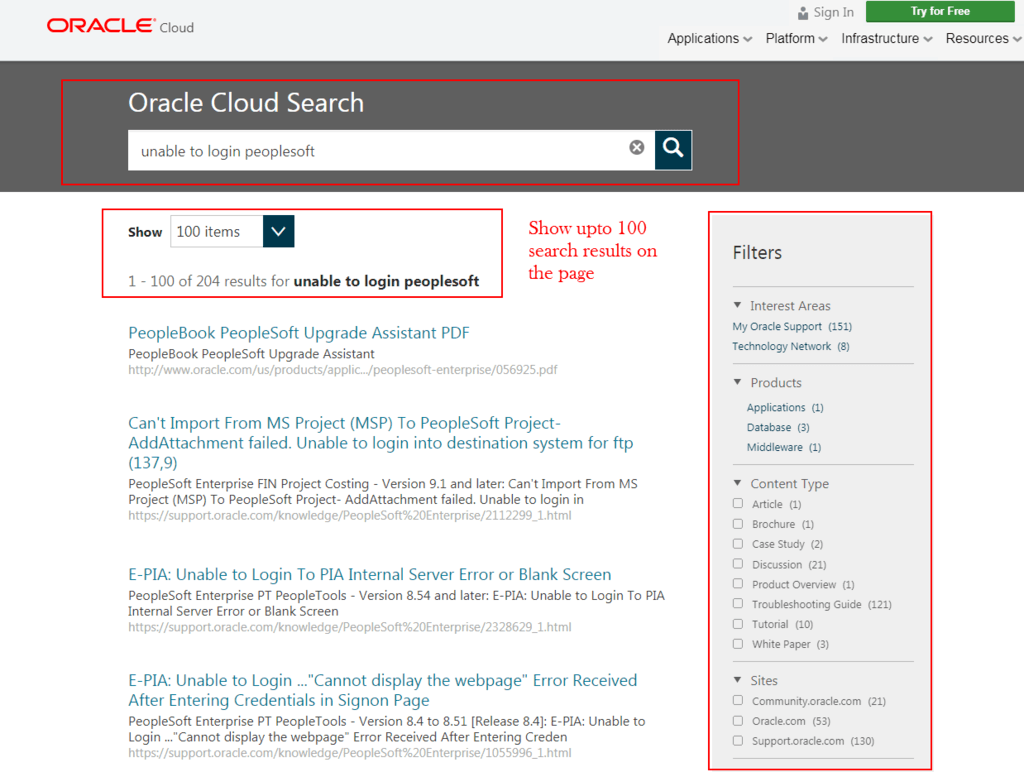Select the Support.oracle.com site filter
Image resolution: width=1024 pixels, height=772 pixels.
pos(738,741)
